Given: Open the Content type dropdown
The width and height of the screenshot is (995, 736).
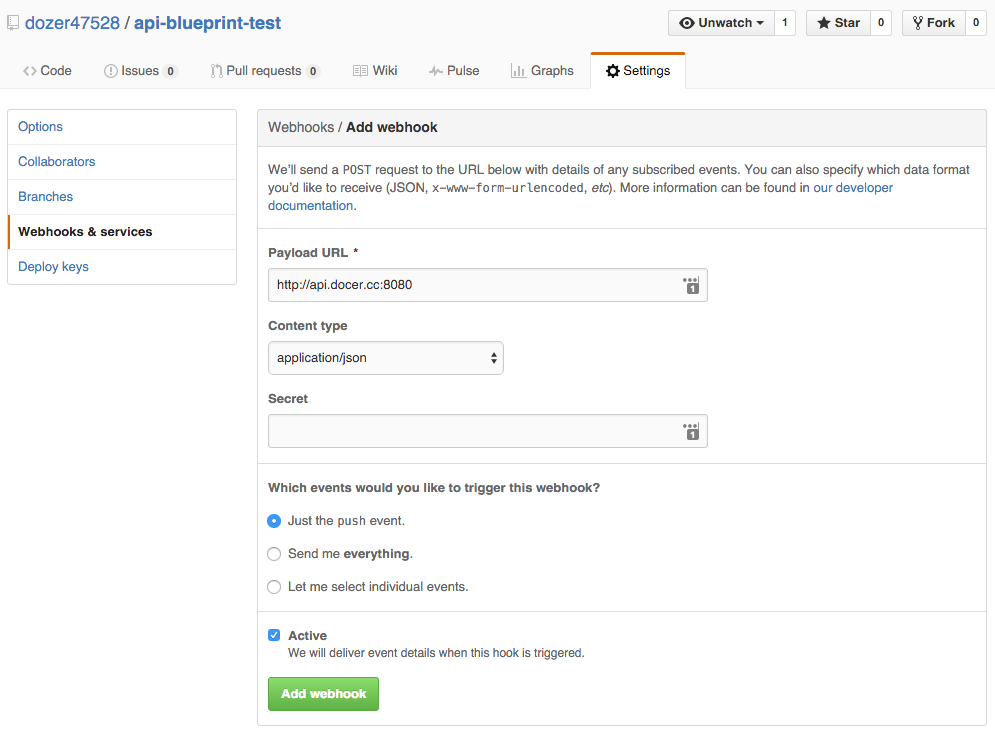Looking at the screenshot, I should 386,358.
